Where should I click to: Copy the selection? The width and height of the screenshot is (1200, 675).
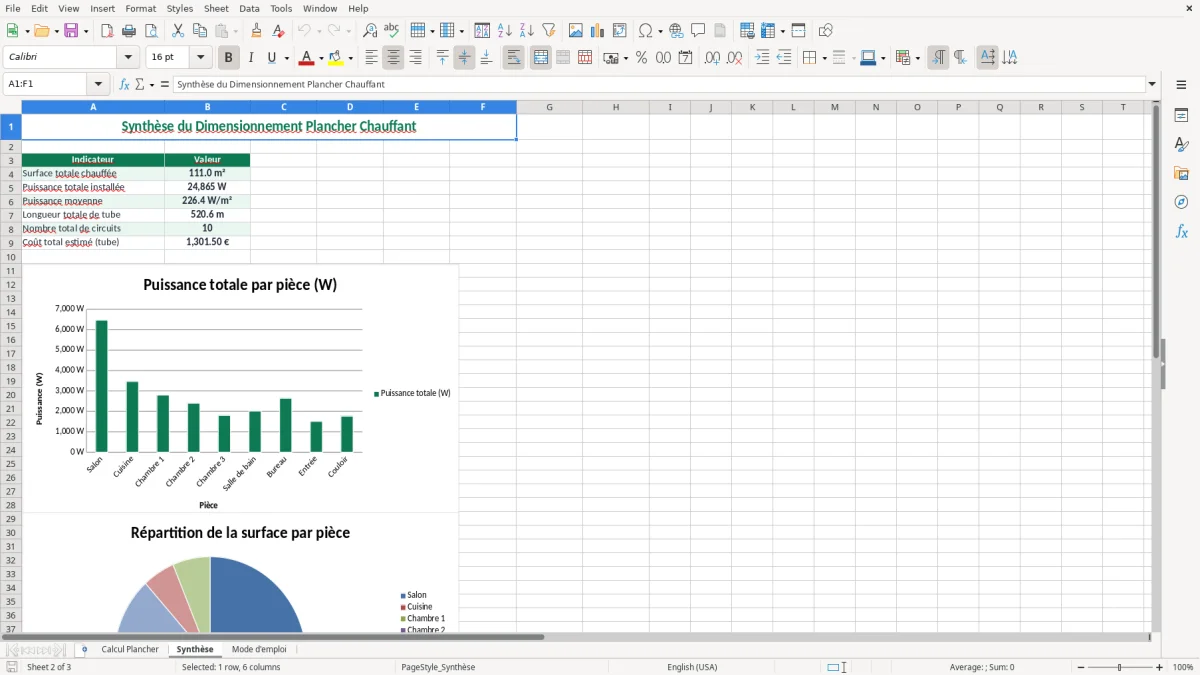pos(200,31)
